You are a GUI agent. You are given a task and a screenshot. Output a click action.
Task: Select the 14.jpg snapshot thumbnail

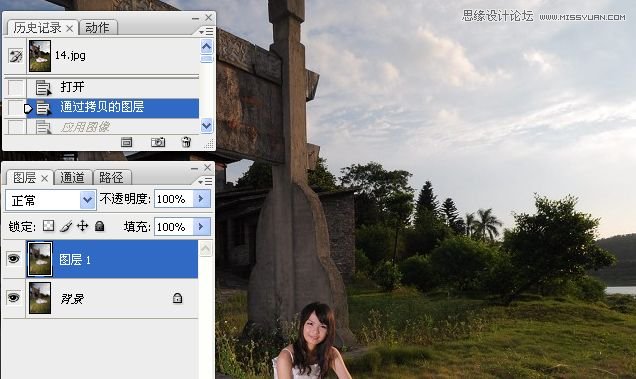pyautogui.click(x=40, y=56)
